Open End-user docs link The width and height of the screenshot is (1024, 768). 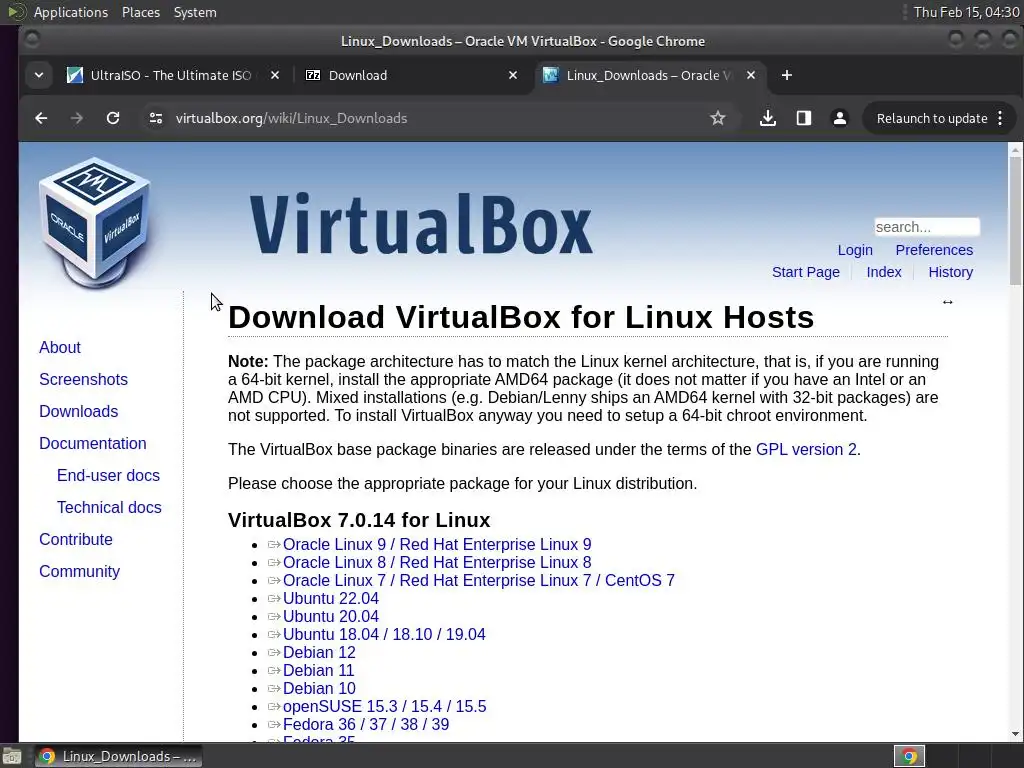click(x=108, y=475)
